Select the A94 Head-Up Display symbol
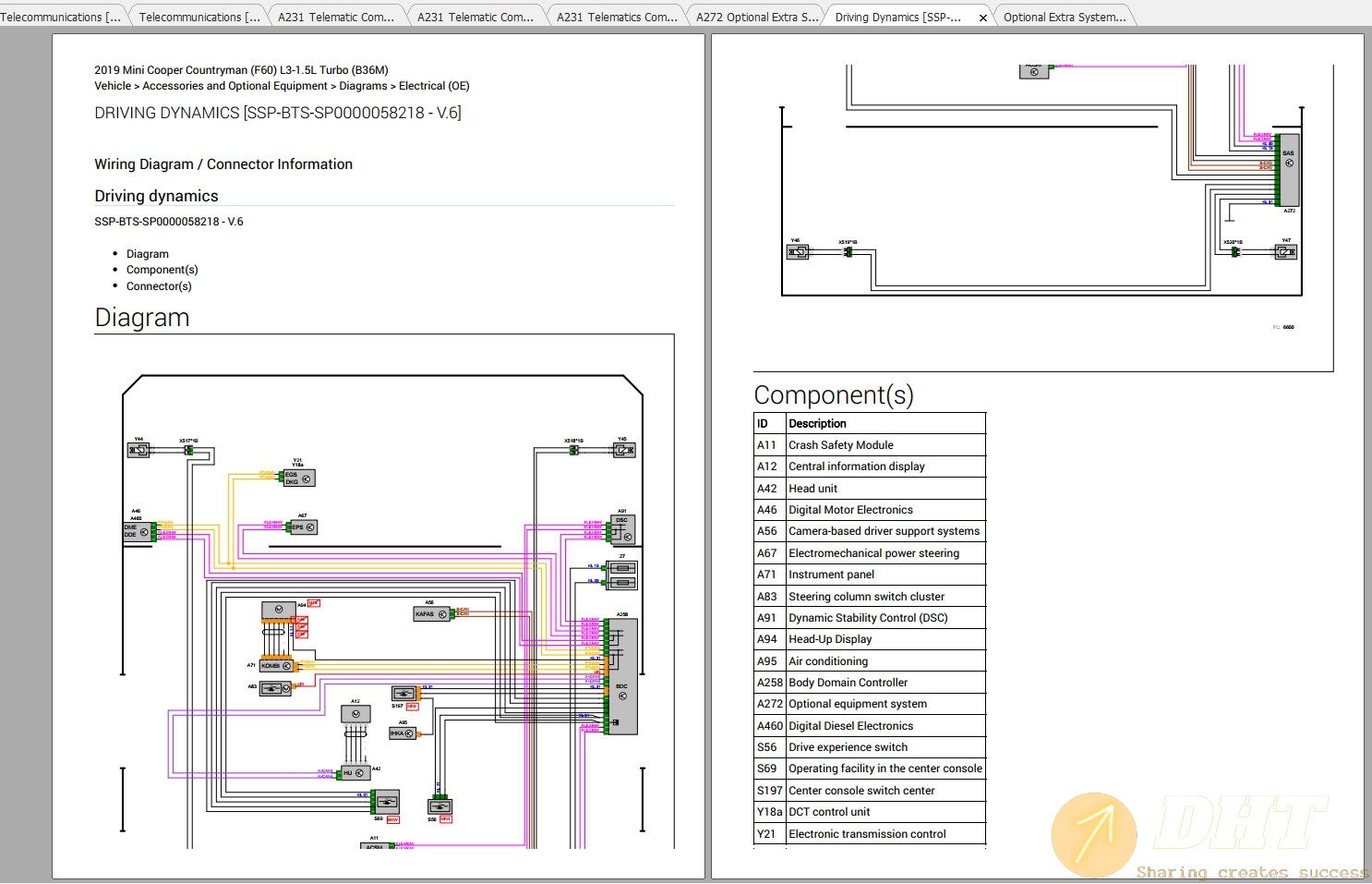The width and height of the screenshot is (1372, 884). 278,610
